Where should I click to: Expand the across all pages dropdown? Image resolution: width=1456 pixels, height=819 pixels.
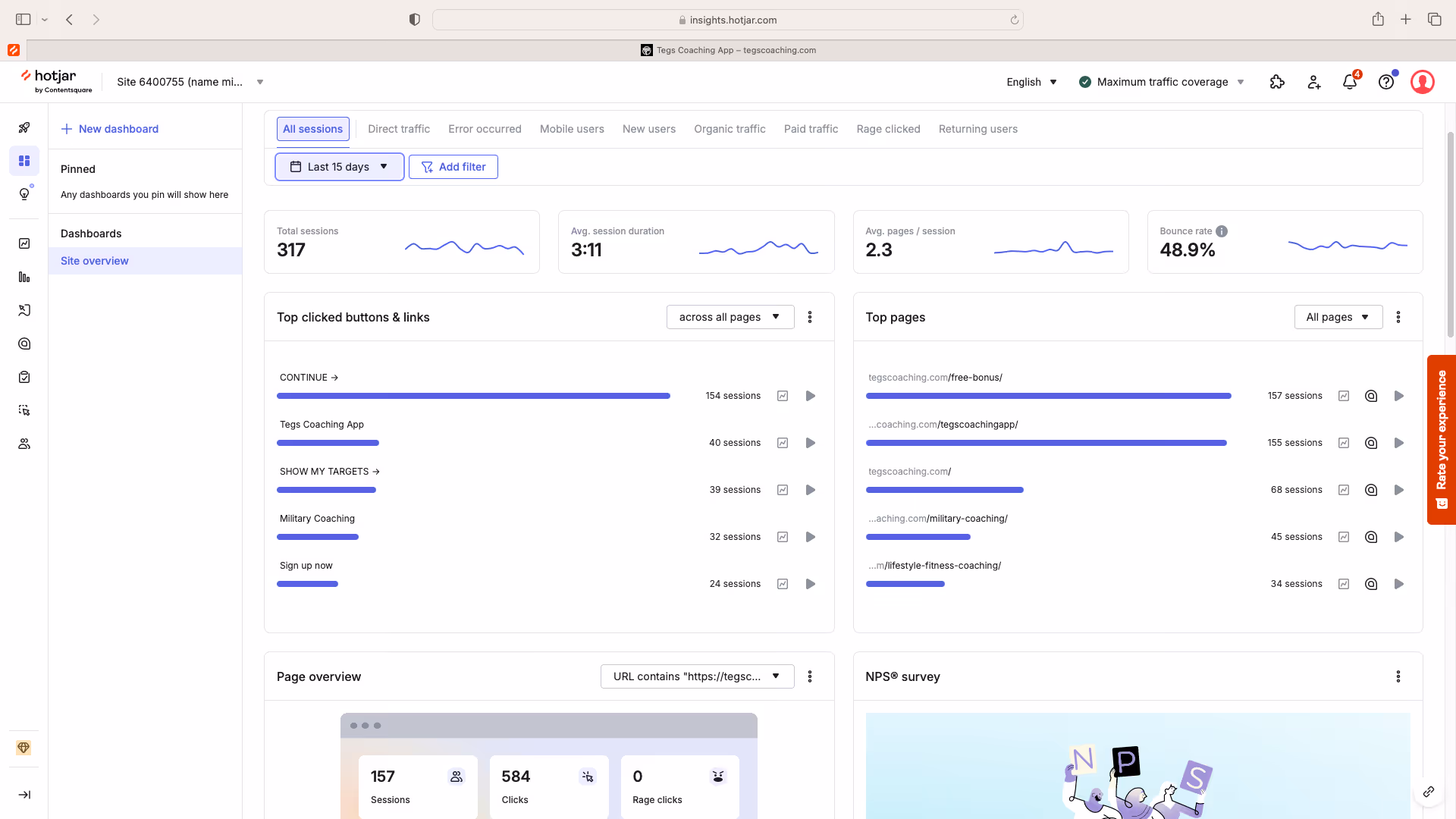coord(730,317)
